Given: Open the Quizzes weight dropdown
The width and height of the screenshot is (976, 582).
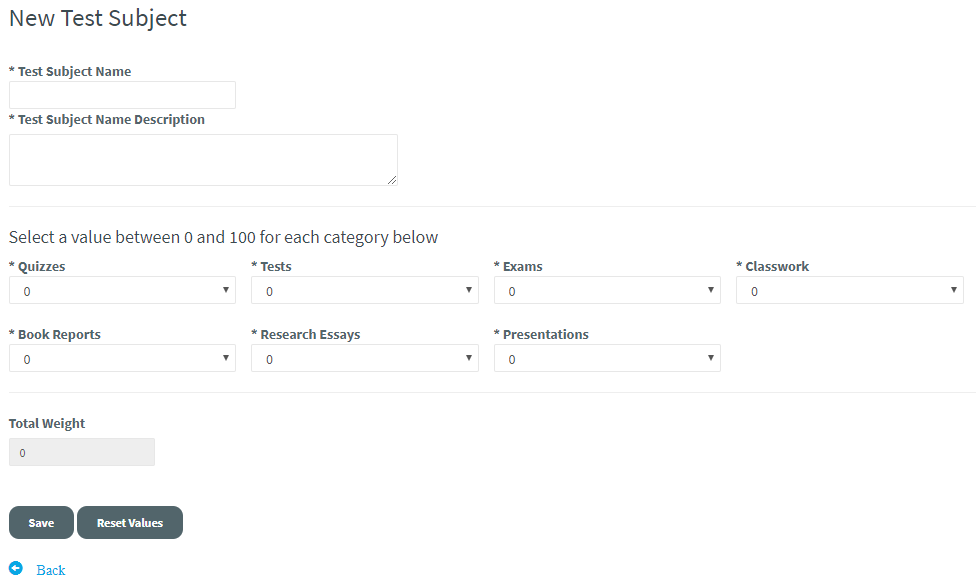Looking at the screenshot, I should tap(122, 291).
